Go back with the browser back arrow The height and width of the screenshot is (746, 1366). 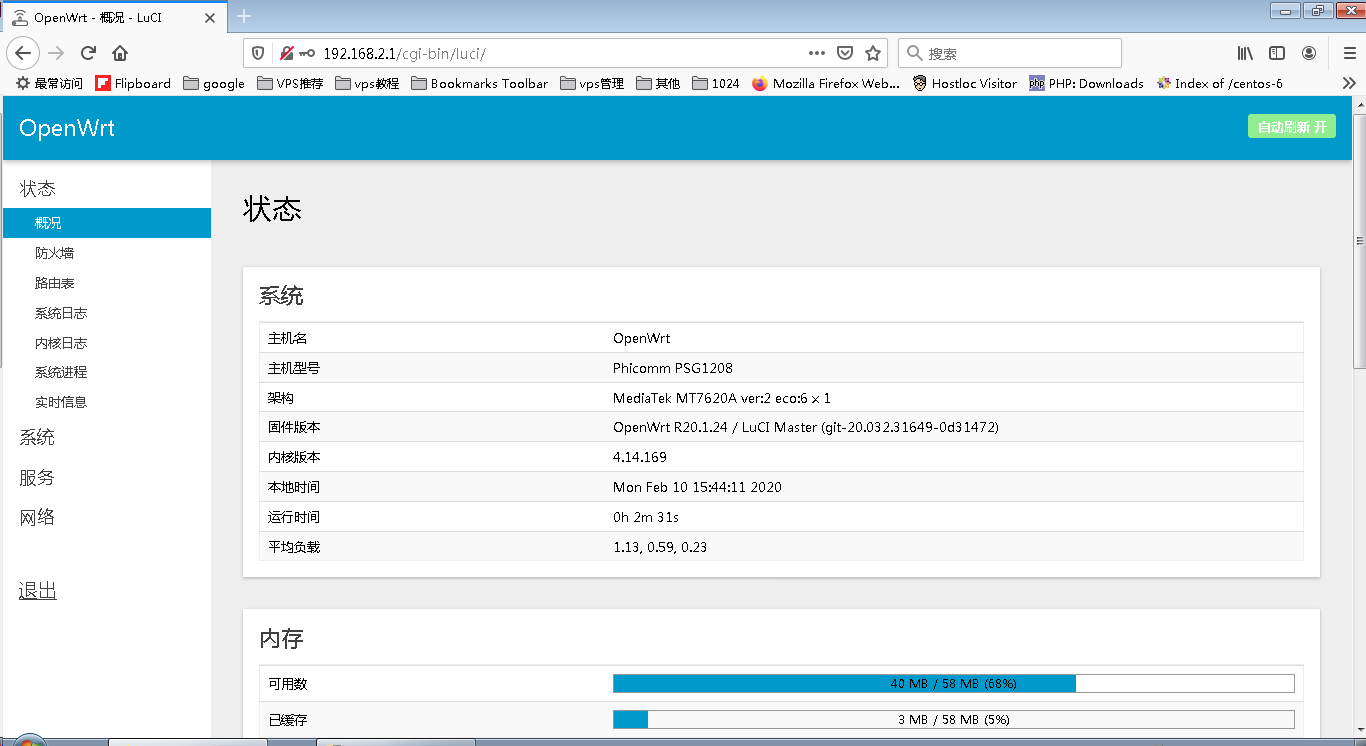pyautogui.click(x=24, y=53)
